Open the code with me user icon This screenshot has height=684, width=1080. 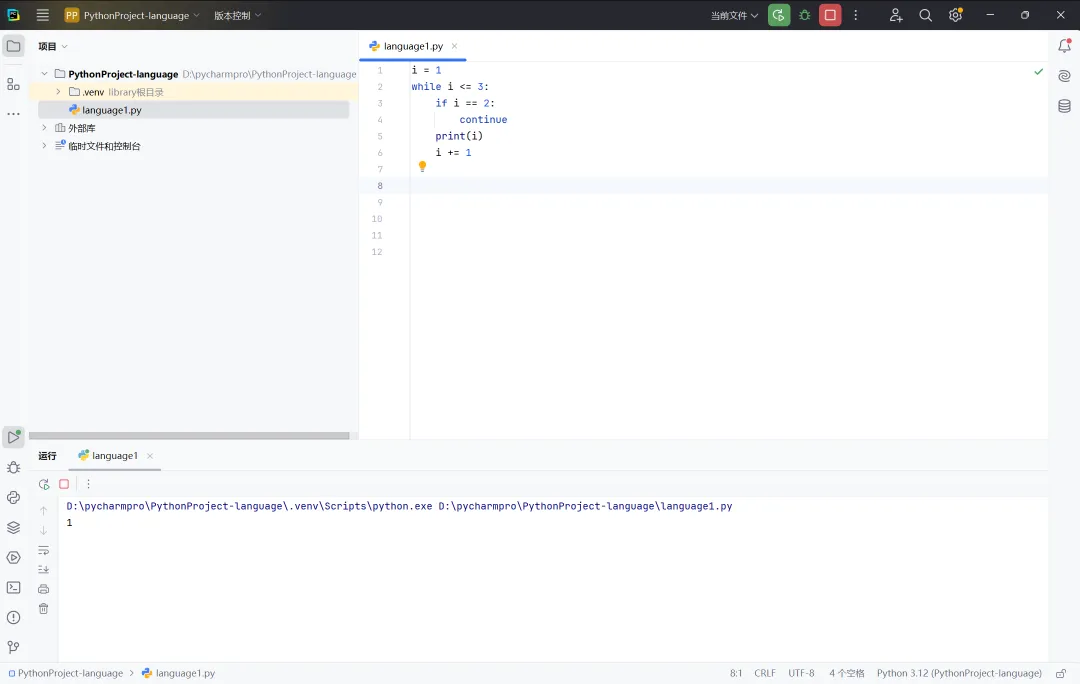pos(895,15)
